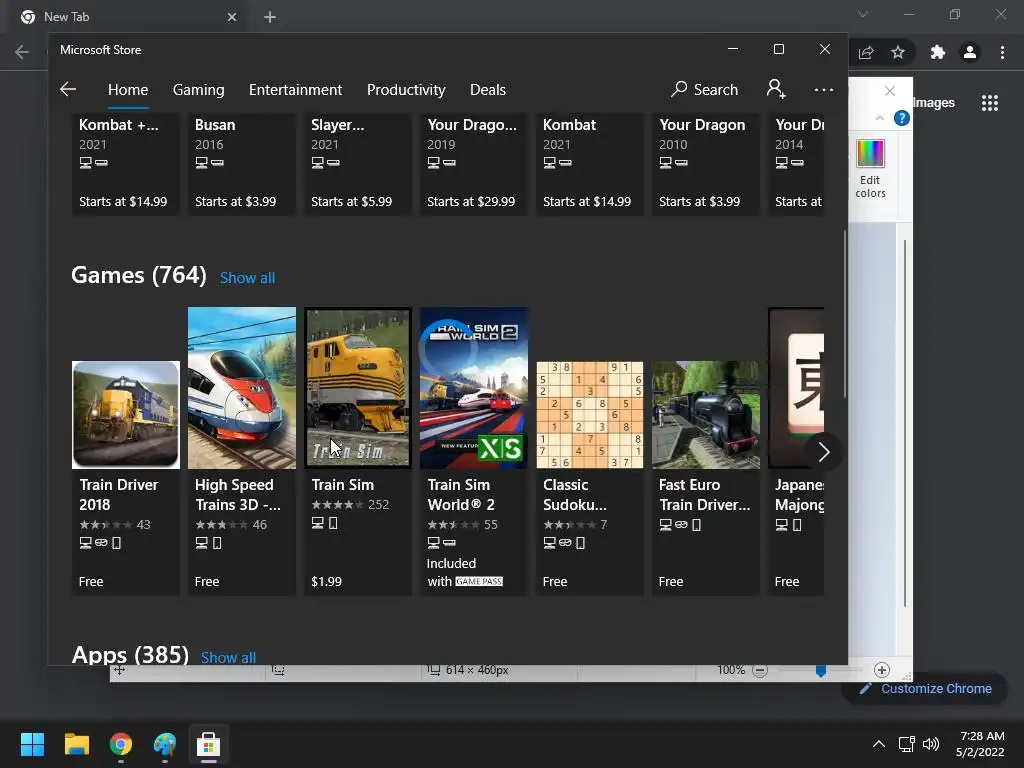1024x768 pixels.
Task: Open Train Sim World 2 thumbnail
Action: (x=474, y=388)
